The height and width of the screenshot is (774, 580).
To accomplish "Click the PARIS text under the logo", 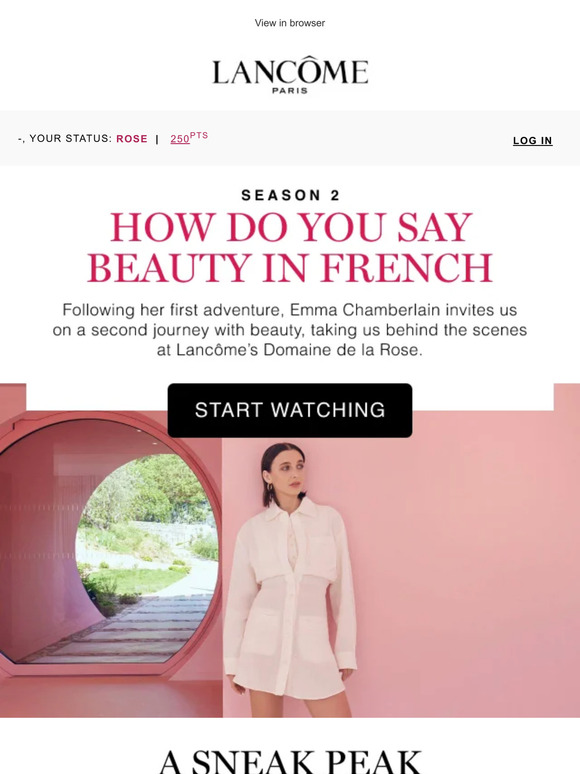I will click(x=290, y=91).
